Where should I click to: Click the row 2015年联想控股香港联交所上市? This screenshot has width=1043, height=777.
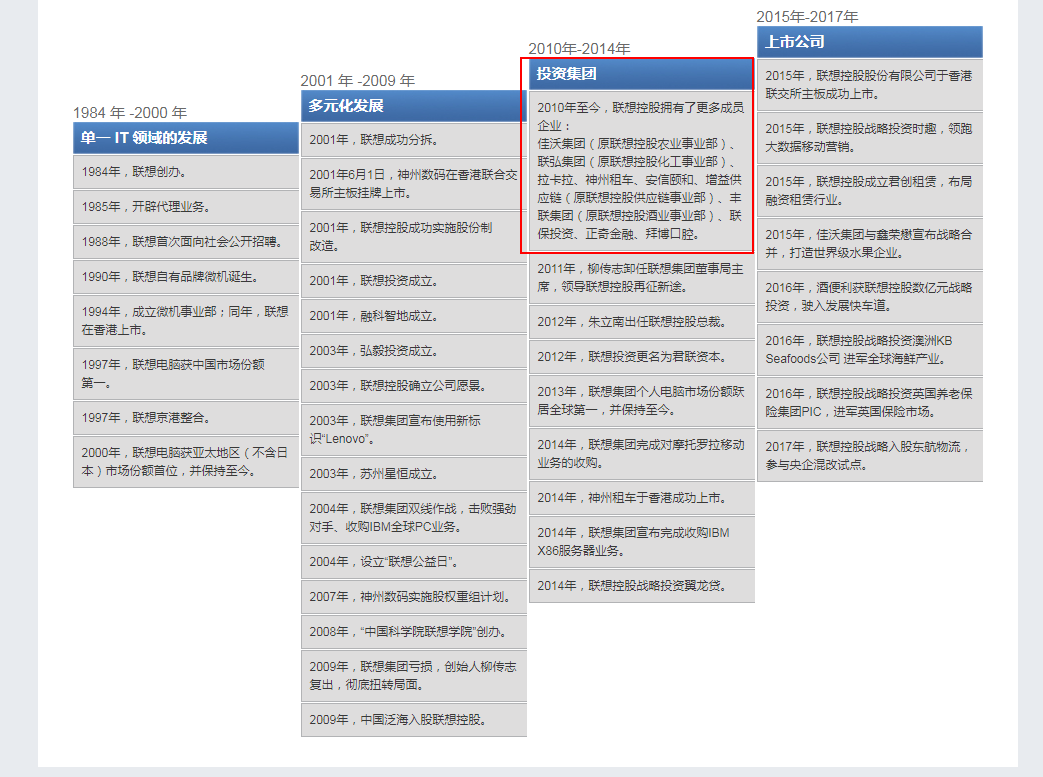869,85
